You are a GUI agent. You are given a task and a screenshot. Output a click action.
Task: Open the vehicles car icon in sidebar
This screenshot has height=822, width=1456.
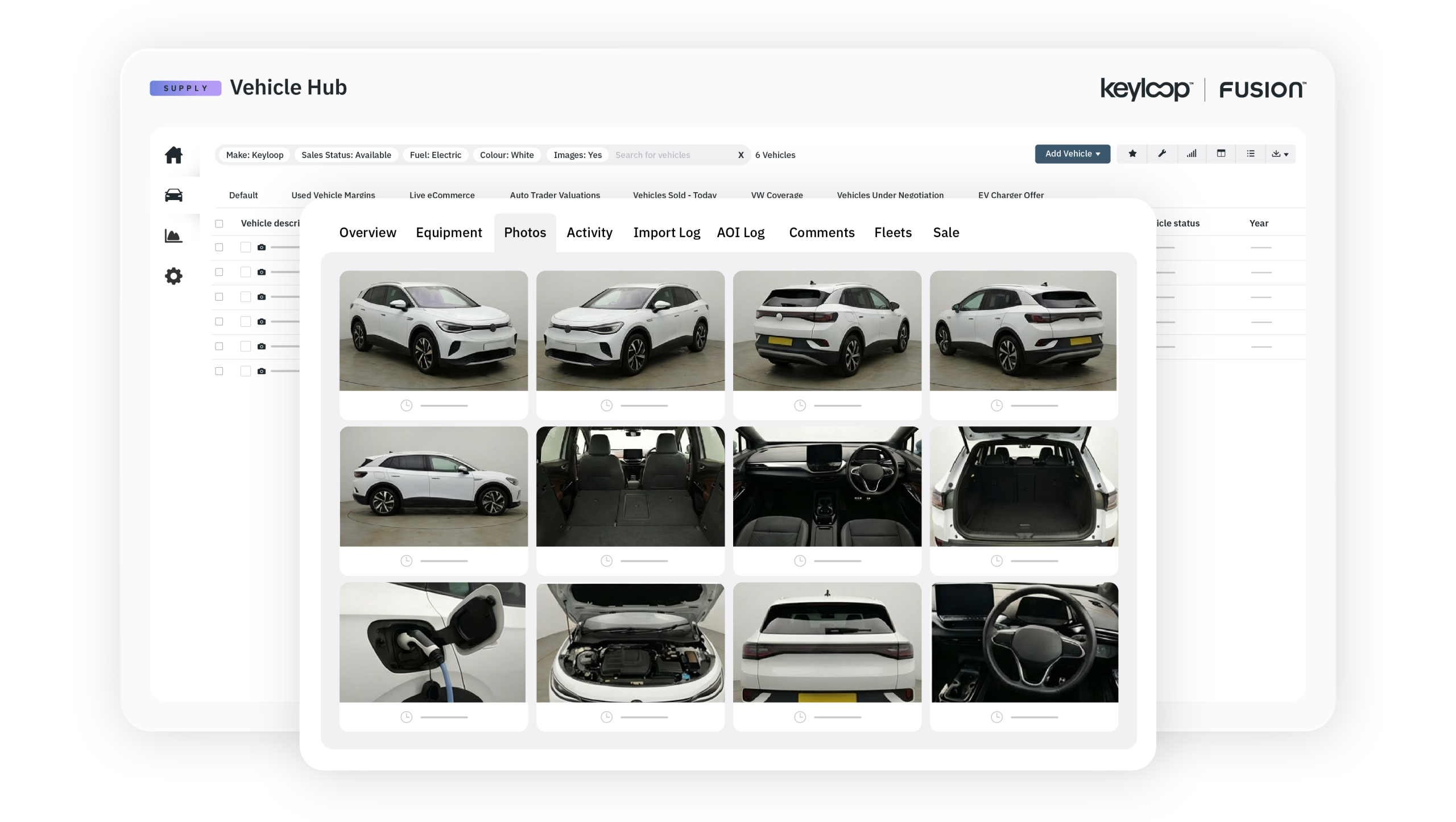click(x=173, y=195)
